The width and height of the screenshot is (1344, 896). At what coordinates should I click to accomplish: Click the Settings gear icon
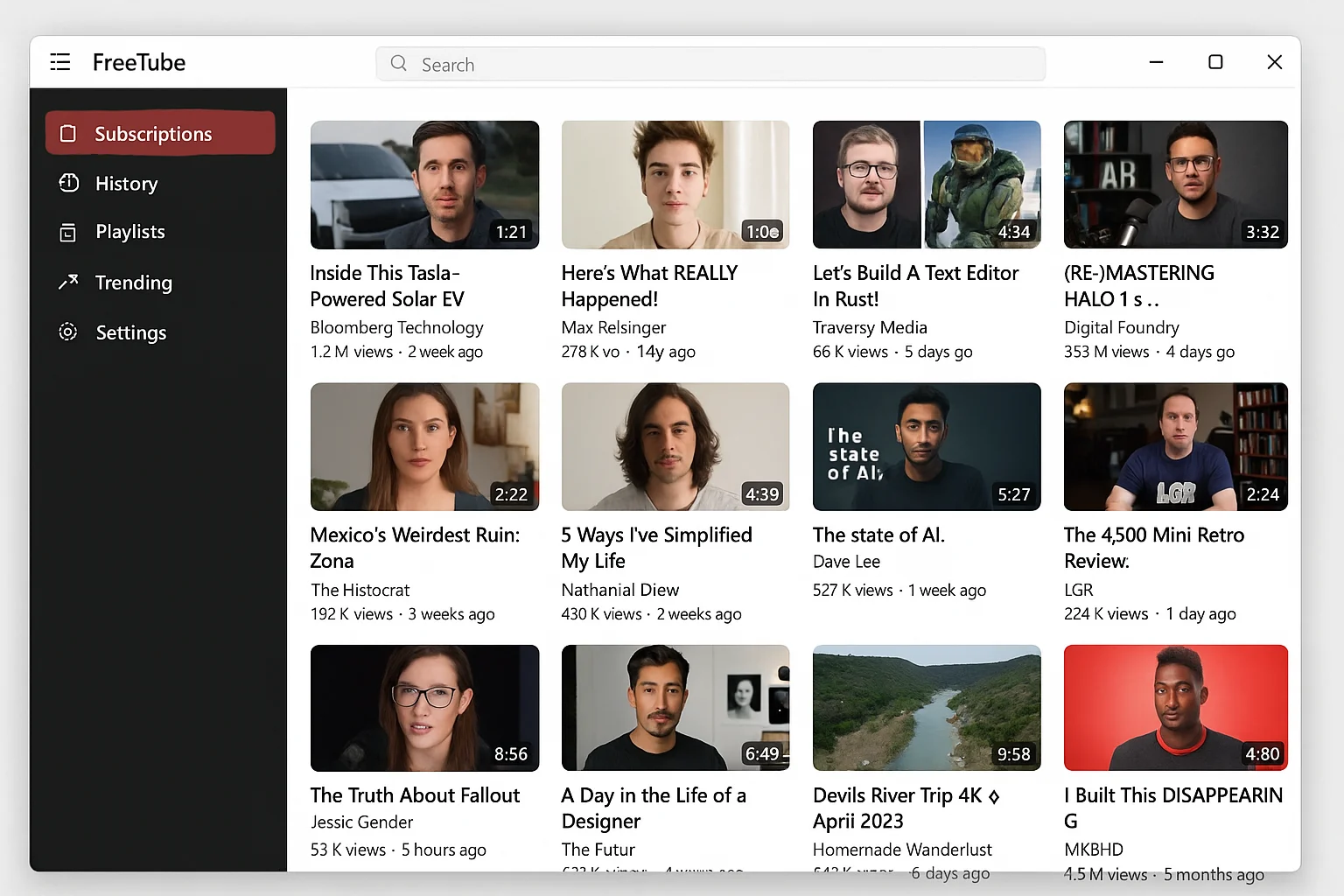pos(68,332)
